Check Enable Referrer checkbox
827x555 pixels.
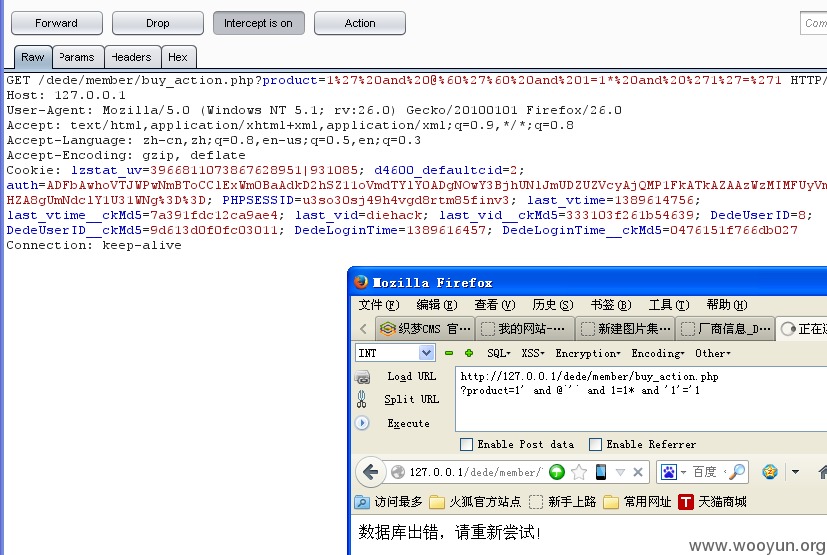(x=595, y=444)
